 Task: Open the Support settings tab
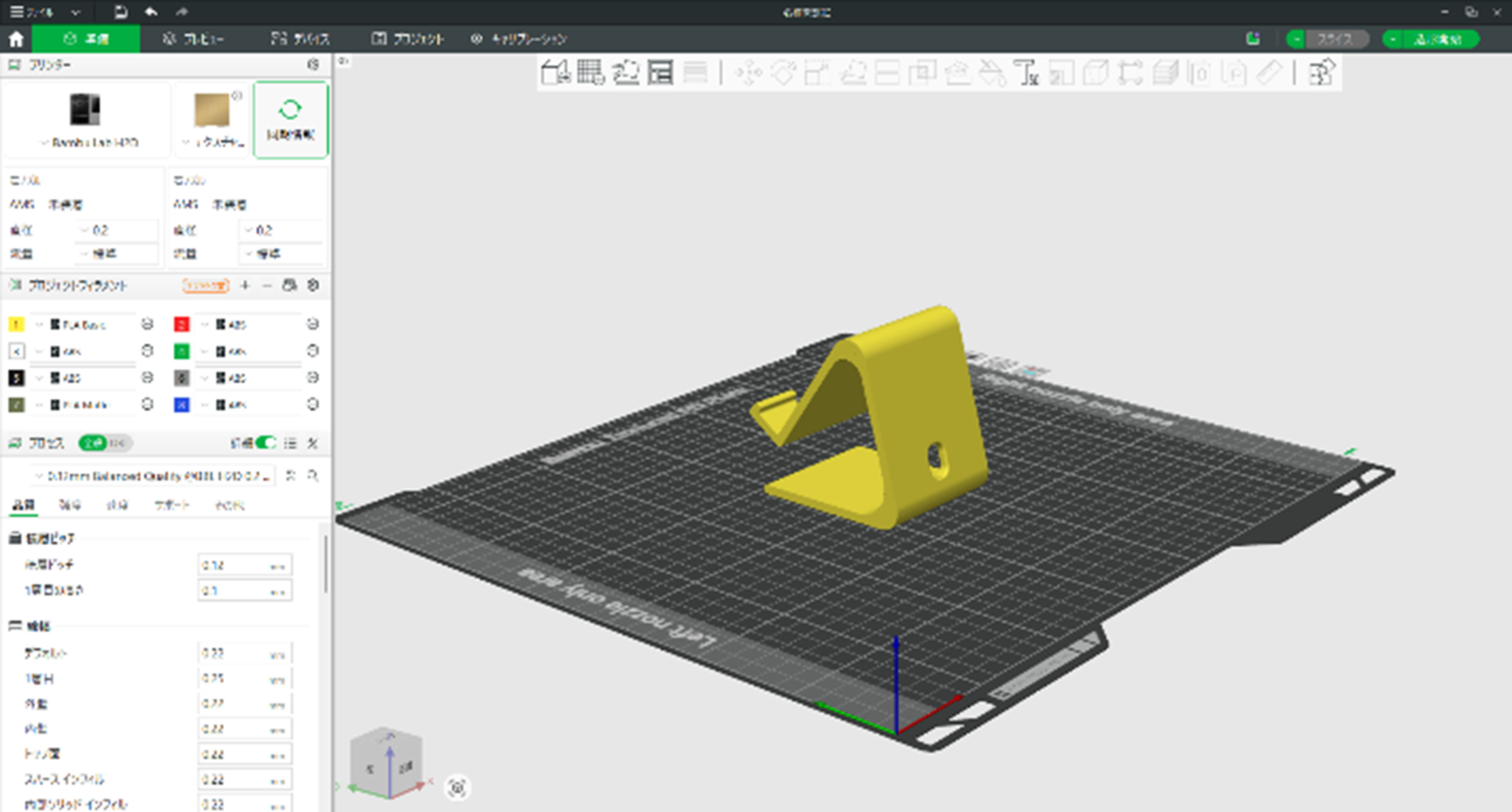[171, 505]
